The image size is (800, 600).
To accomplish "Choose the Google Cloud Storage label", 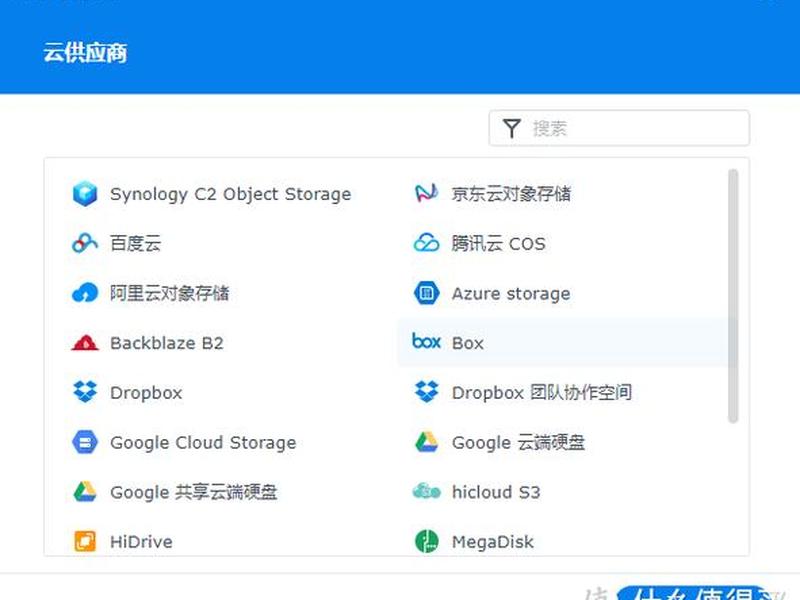I will (203, 442).
